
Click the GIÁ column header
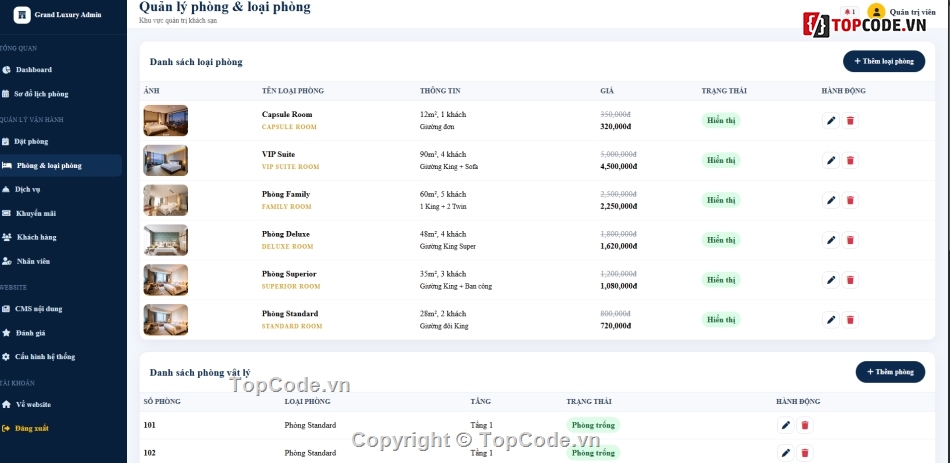click(x=607, y=91)
